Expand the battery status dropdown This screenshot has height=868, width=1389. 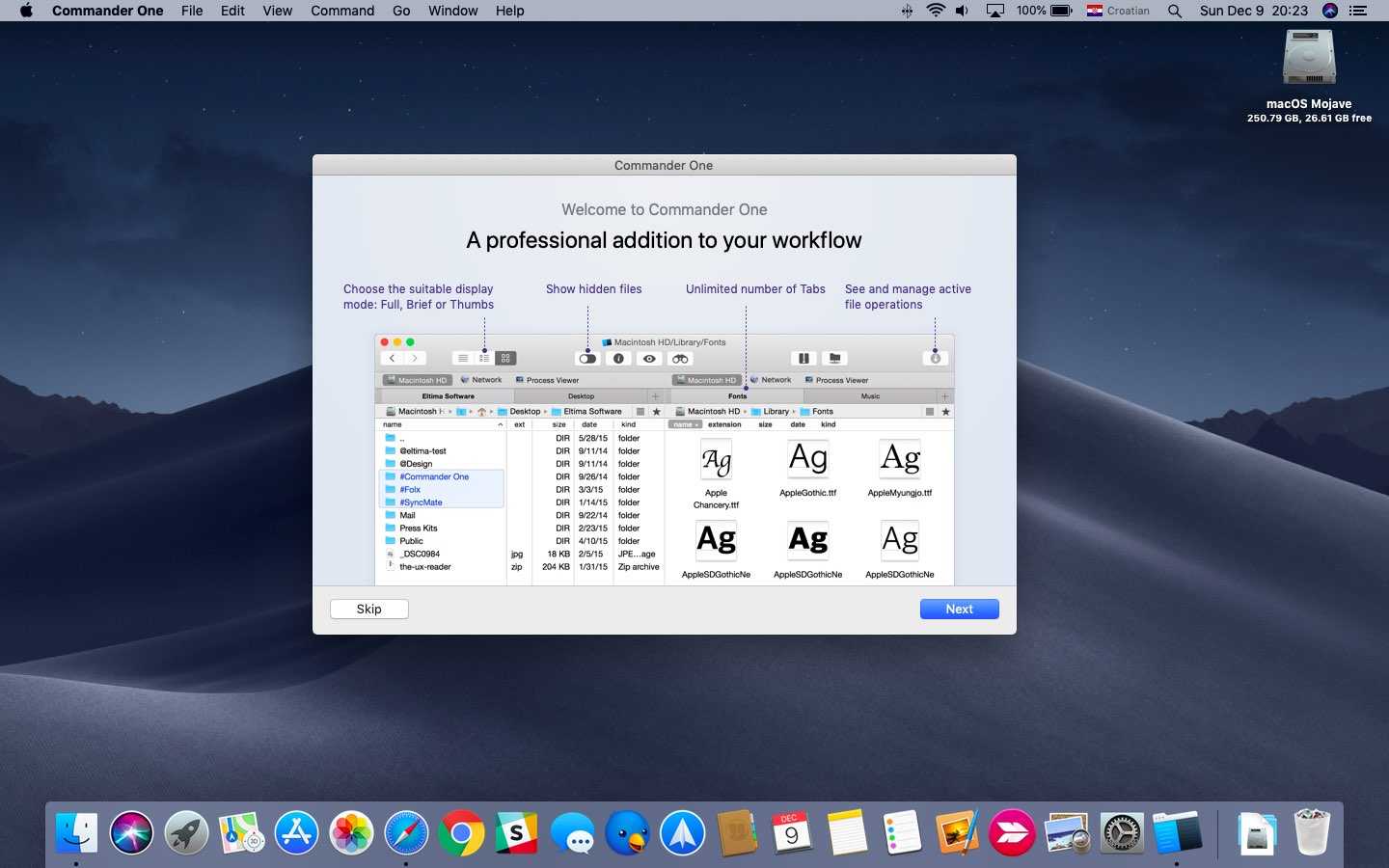(x=1045, y=11)
